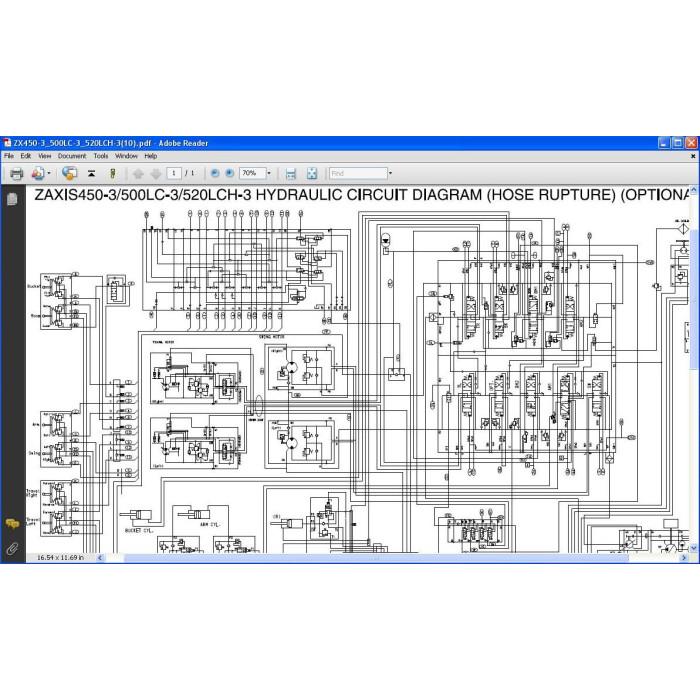Click the page size 16.54 x 11.69 in label
Image resolution: width=700 pixels, height=700 pixels.
pos(60,558)
